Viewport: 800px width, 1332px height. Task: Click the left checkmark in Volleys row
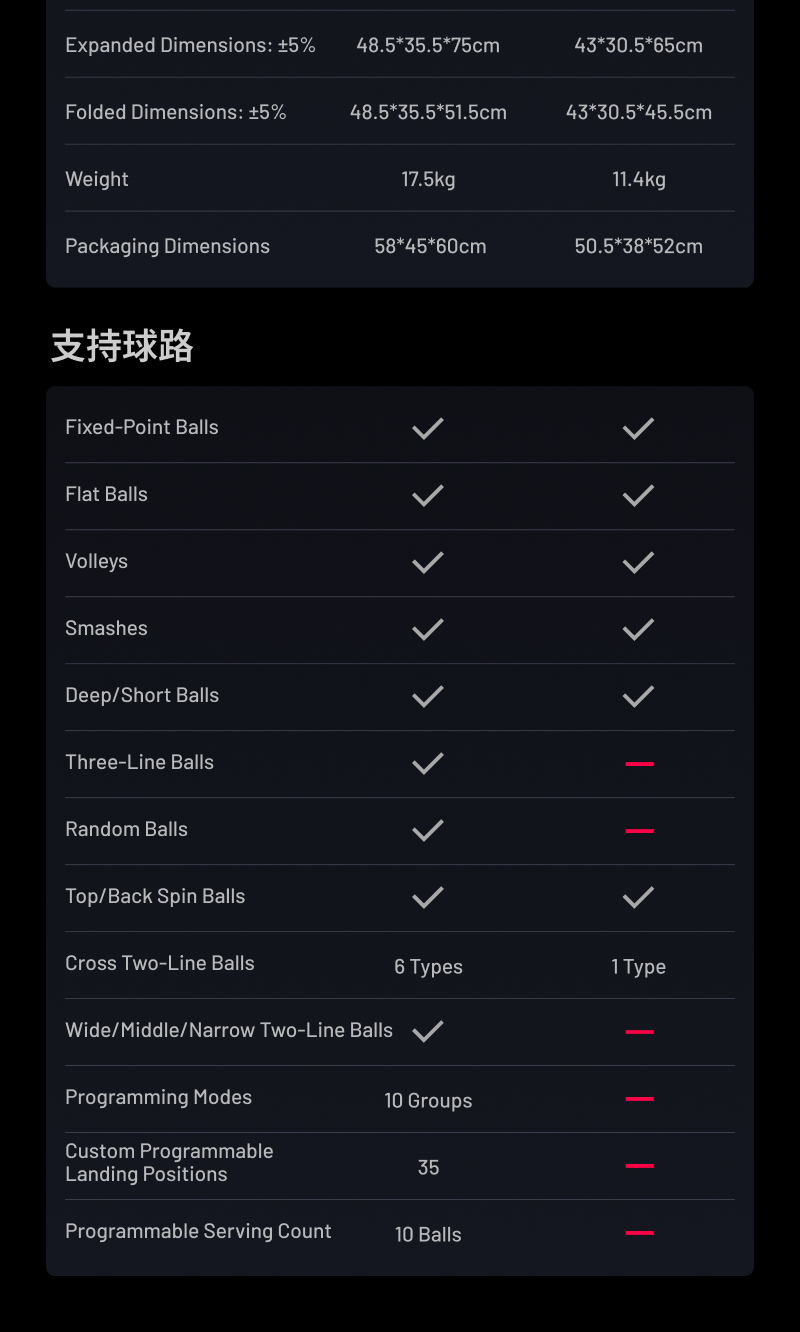click(428, 563)
